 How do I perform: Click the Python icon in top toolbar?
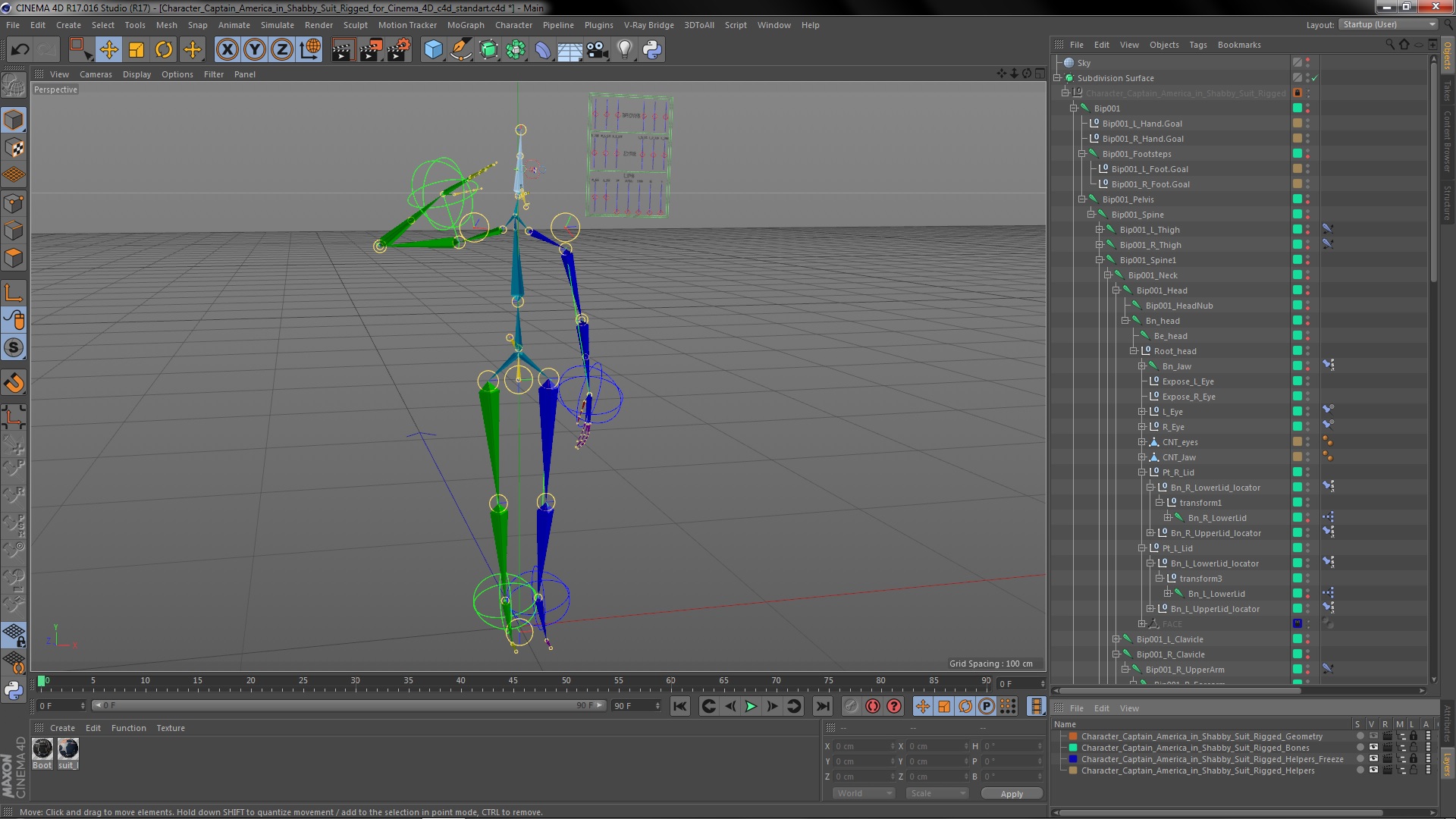tap(652, 50)
